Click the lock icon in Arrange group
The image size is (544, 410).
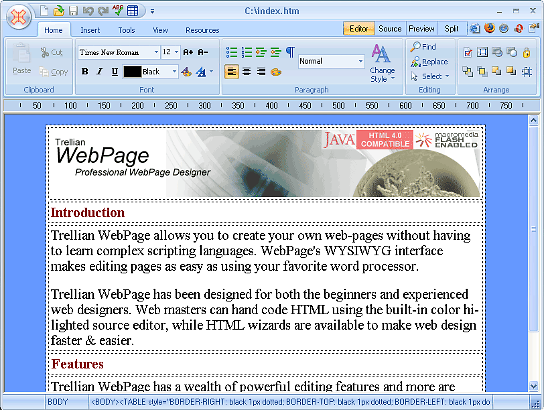(x=526, y=52)
